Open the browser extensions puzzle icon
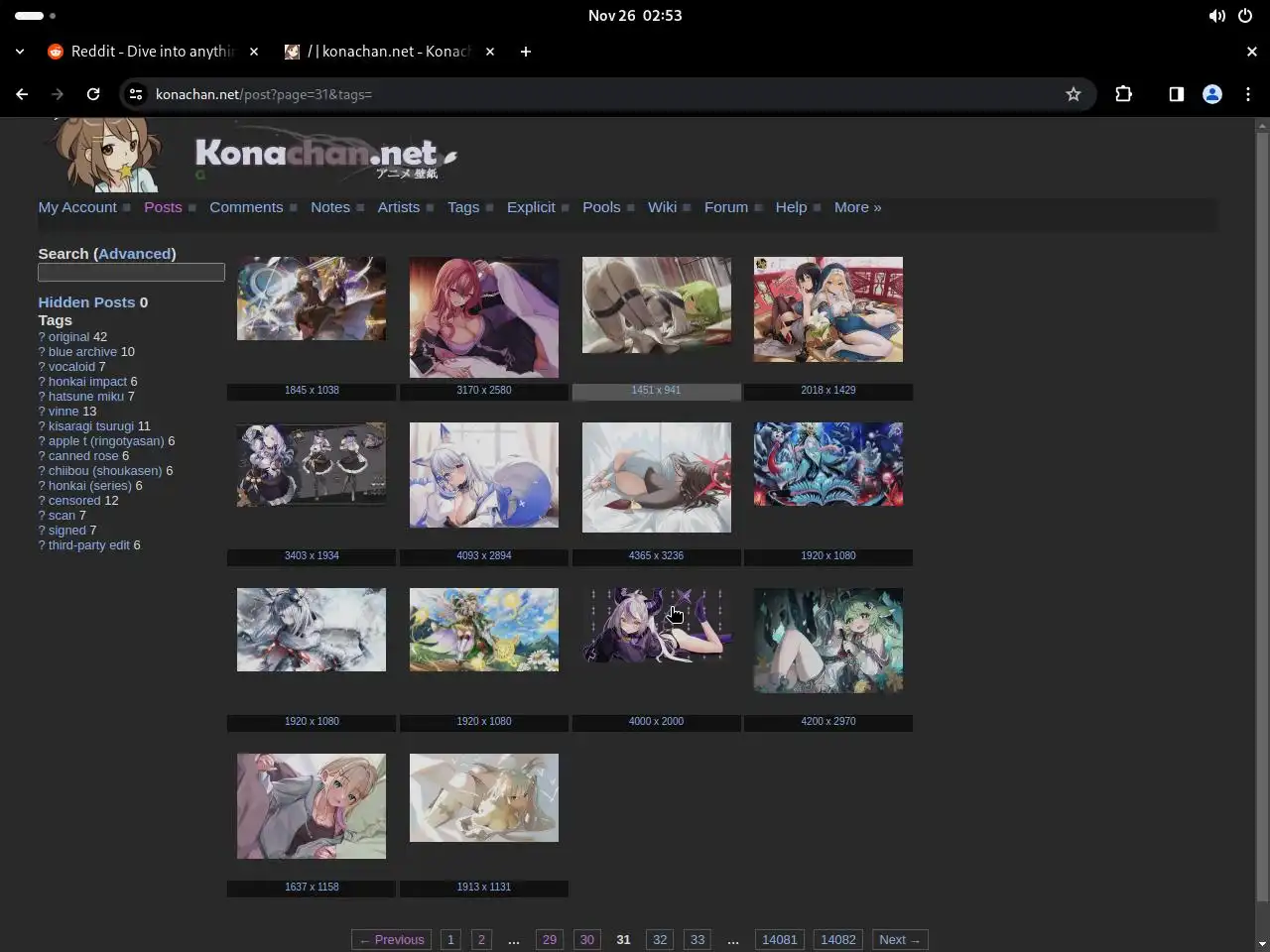 click(1123, 94)
